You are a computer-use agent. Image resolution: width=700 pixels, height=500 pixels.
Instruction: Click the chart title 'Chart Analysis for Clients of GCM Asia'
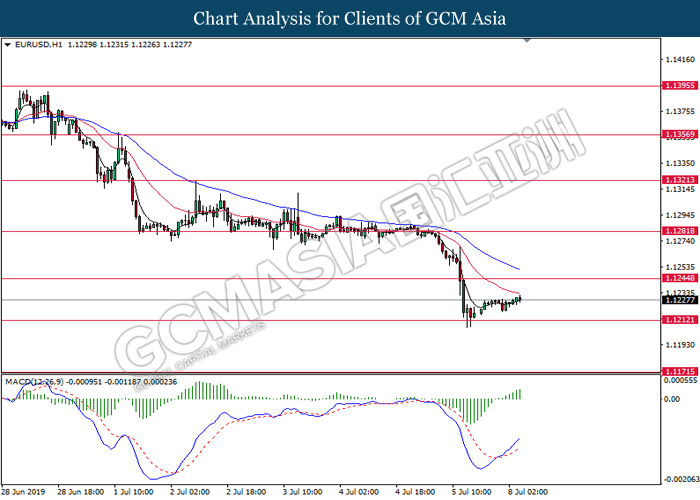(349, 18)
